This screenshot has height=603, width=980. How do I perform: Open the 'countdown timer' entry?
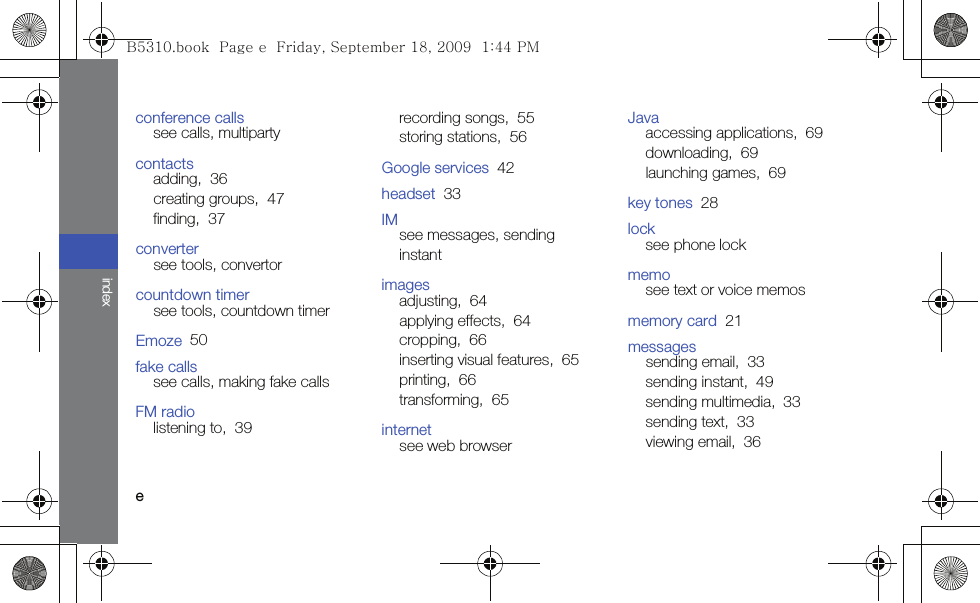click(x=192, y=294)
